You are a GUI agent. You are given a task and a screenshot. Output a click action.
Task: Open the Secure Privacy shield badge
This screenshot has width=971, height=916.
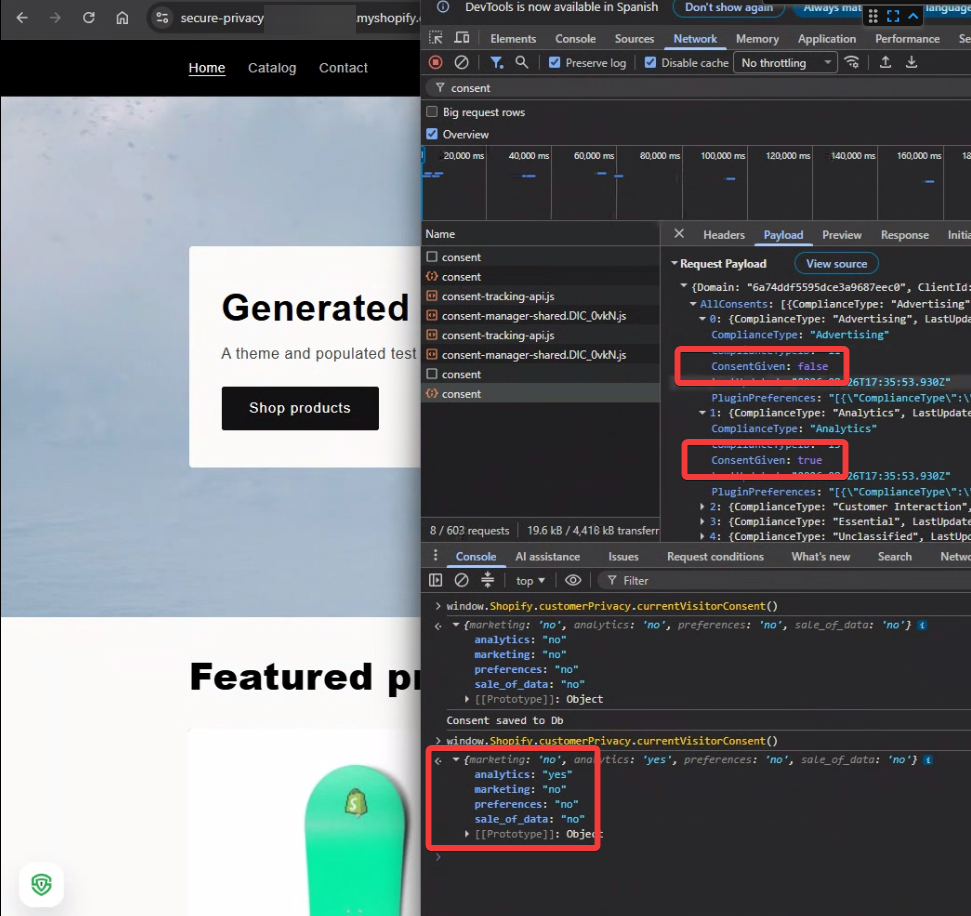[41, 884]
